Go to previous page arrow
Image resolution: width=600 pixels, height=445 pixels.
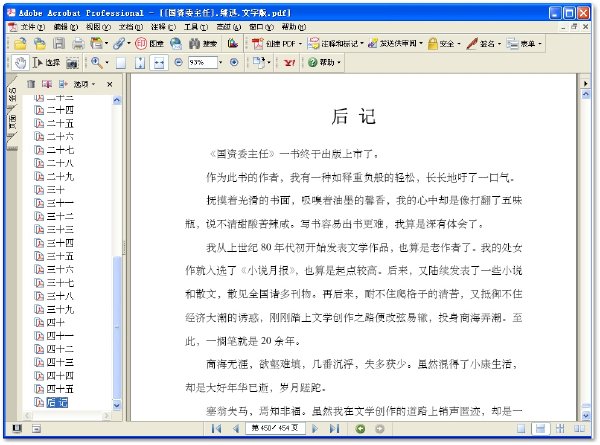236,429
